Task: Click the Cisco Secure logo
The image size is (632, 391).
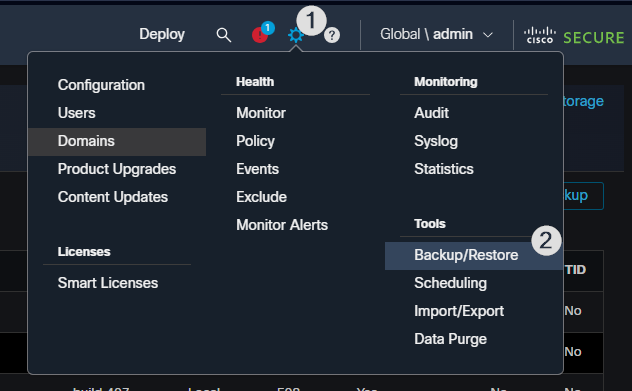Action: pos(574,36)
